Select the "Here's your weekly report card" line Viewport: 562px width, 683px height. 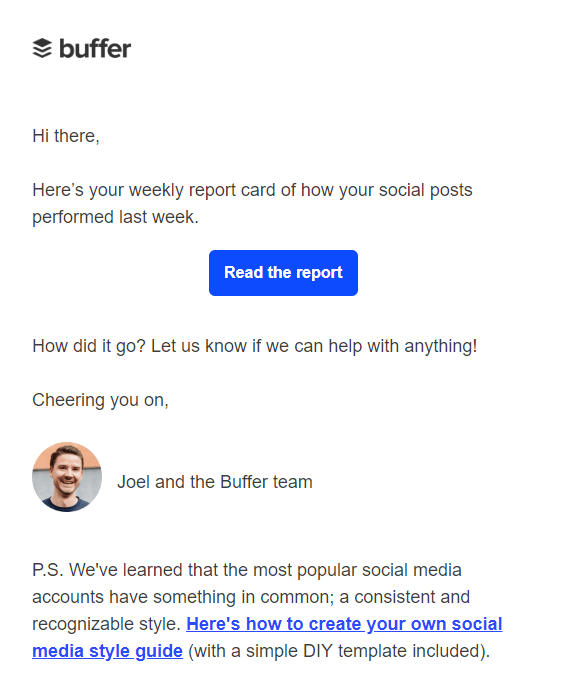tap(252, 190)
